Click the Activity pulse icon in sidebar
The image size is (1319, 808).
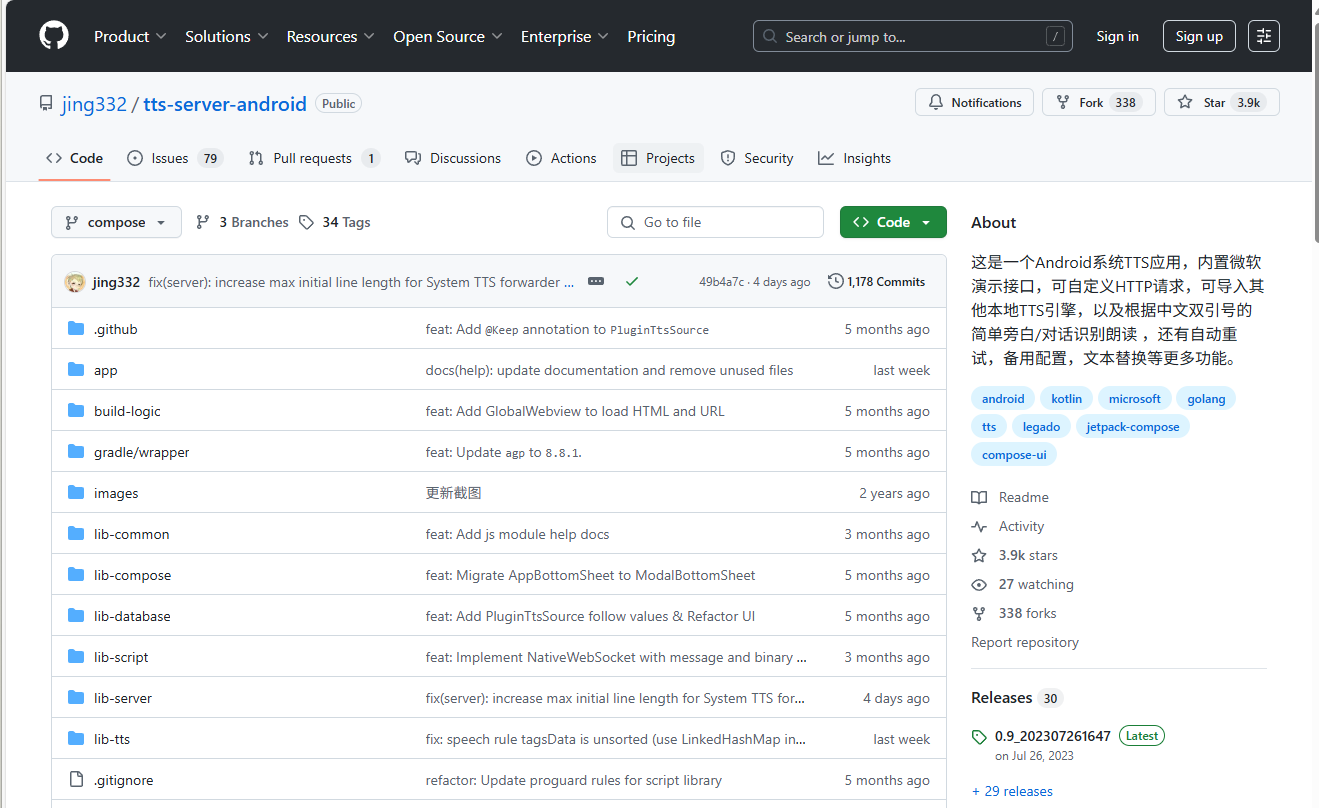978,526
